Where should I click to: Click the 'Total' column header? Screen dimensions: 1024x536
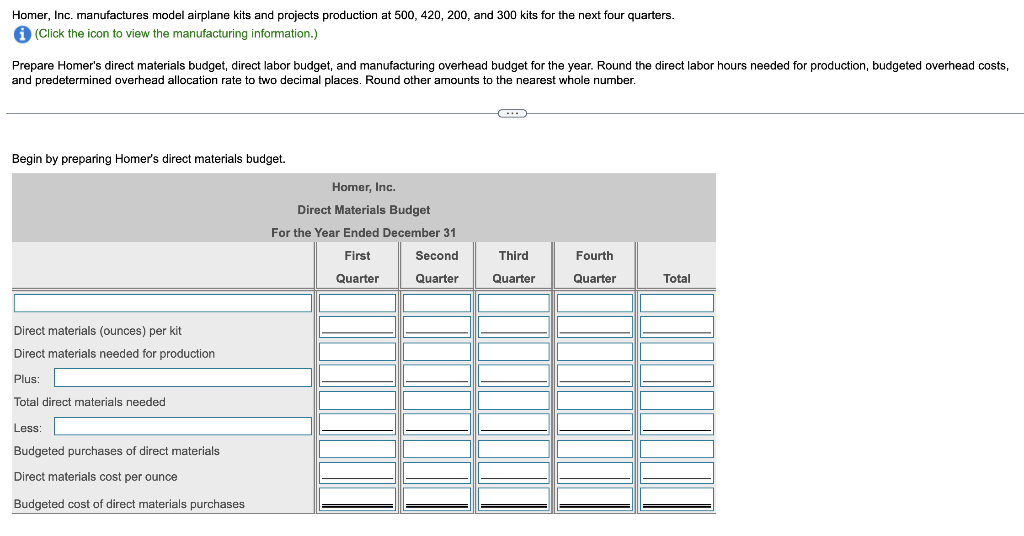click(677, 278)
